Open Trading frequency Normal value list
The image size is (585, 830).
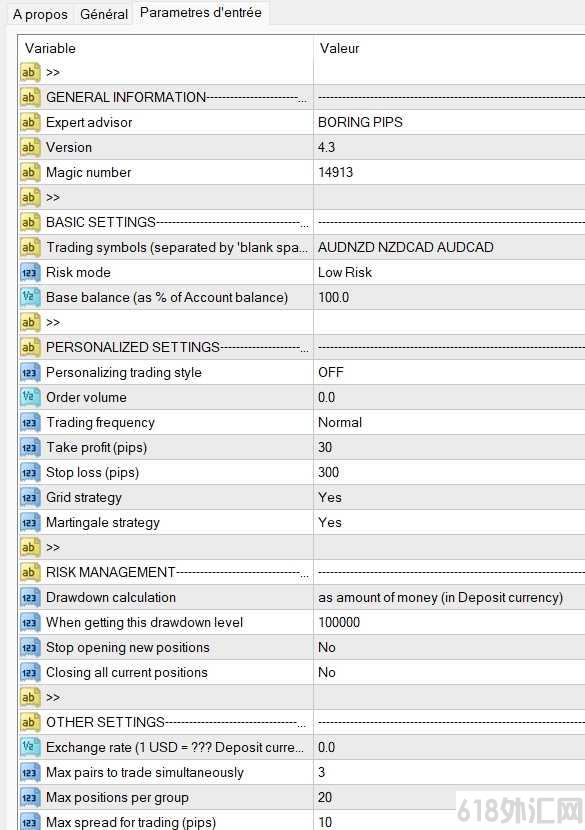pyautogui.click(x=449, y=422)
